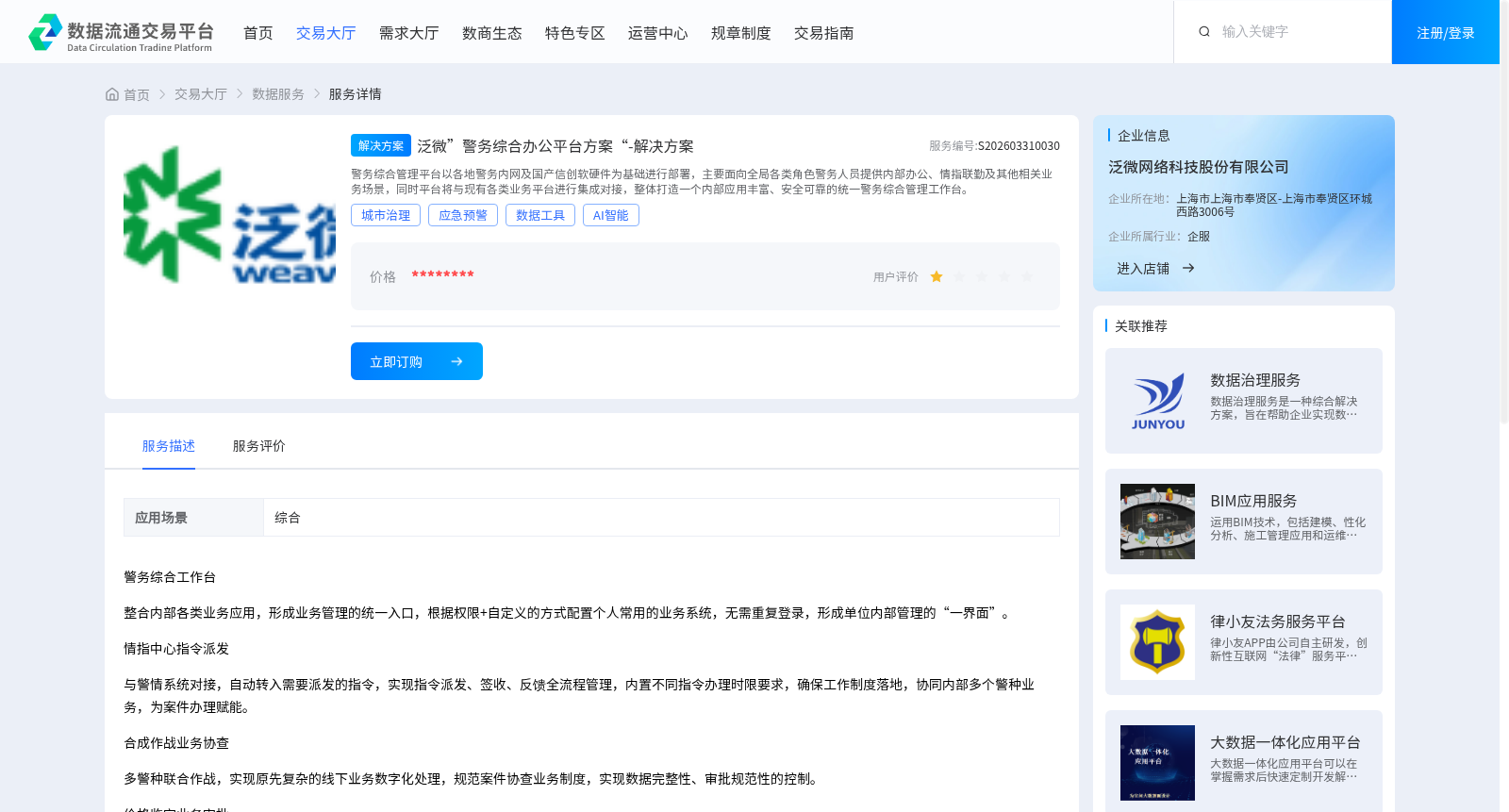Open the 运营中心 navigation menu

click(658, 33)
